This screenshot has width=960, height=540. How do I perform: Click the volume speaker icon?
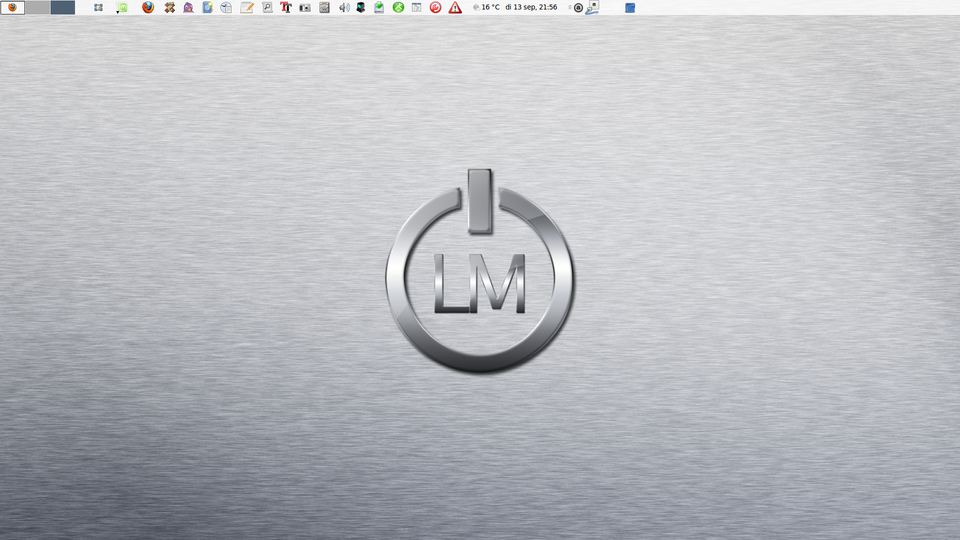pyautogui.click(x=344, y=7)
